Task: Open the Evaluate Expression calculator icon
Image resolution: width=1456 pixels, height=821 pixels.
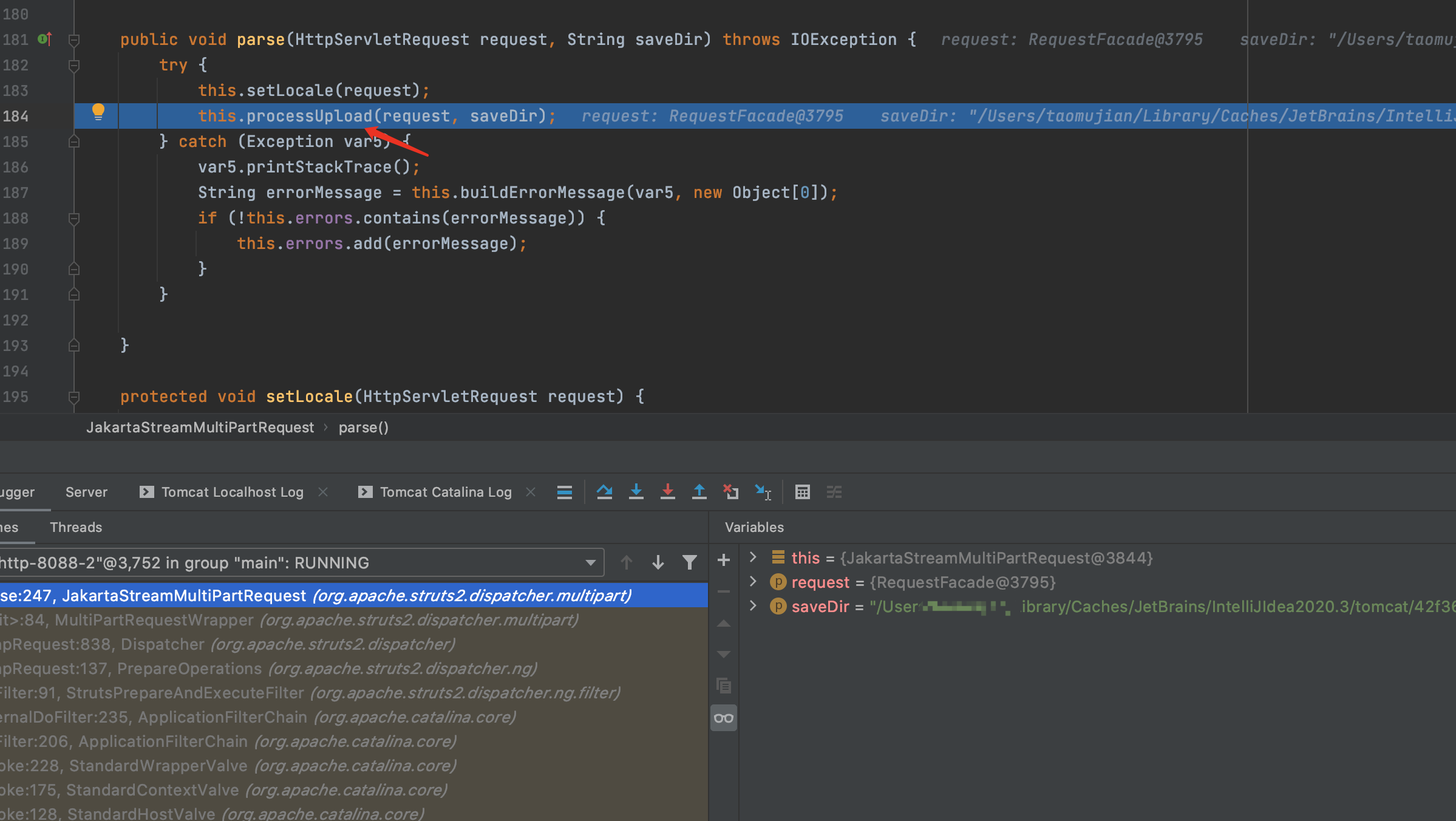Action: pos(802,492)
